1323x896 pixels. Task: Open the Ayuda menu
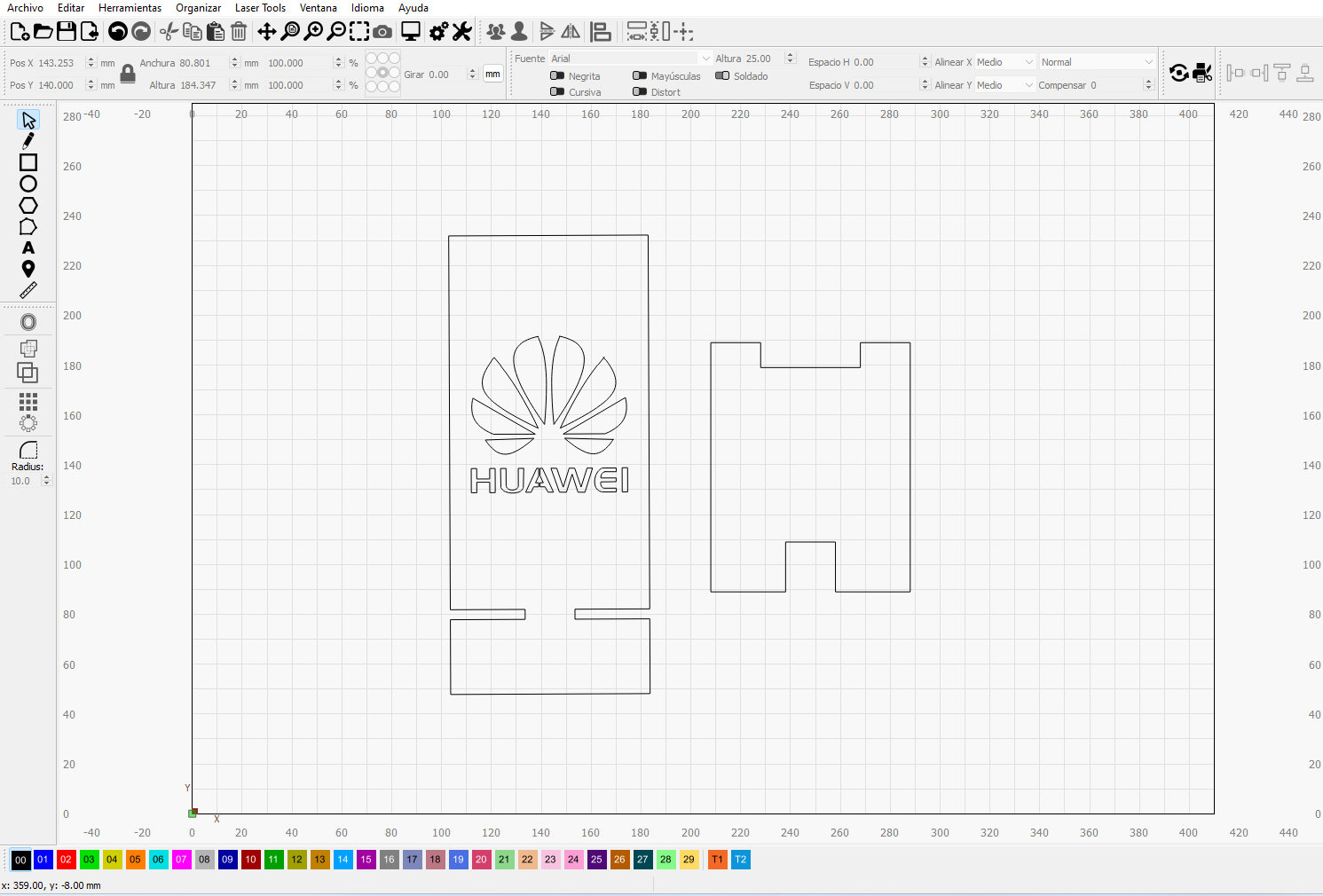coord(413,8)
